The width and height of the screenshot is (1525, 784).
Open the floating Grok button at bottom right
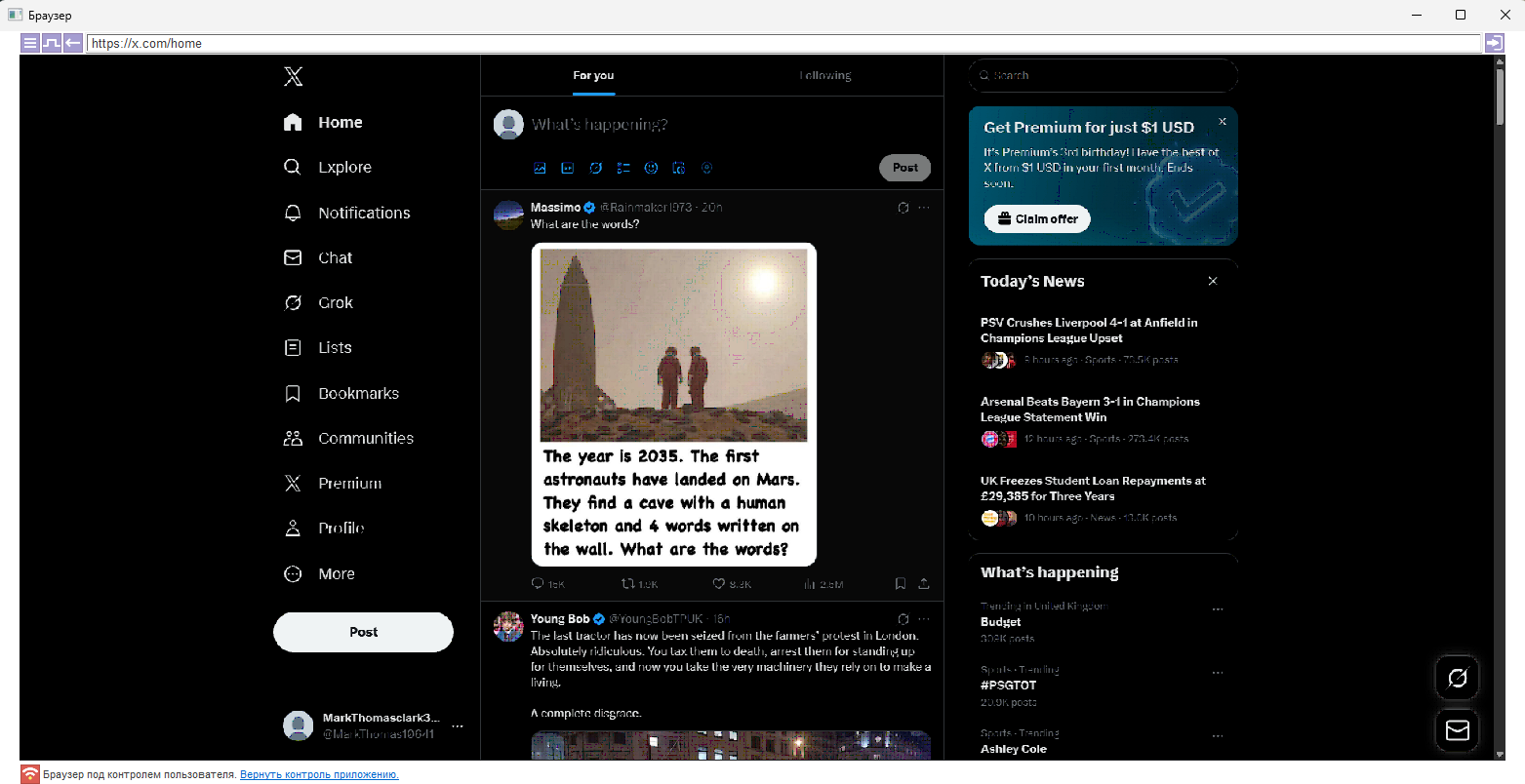1457,678
